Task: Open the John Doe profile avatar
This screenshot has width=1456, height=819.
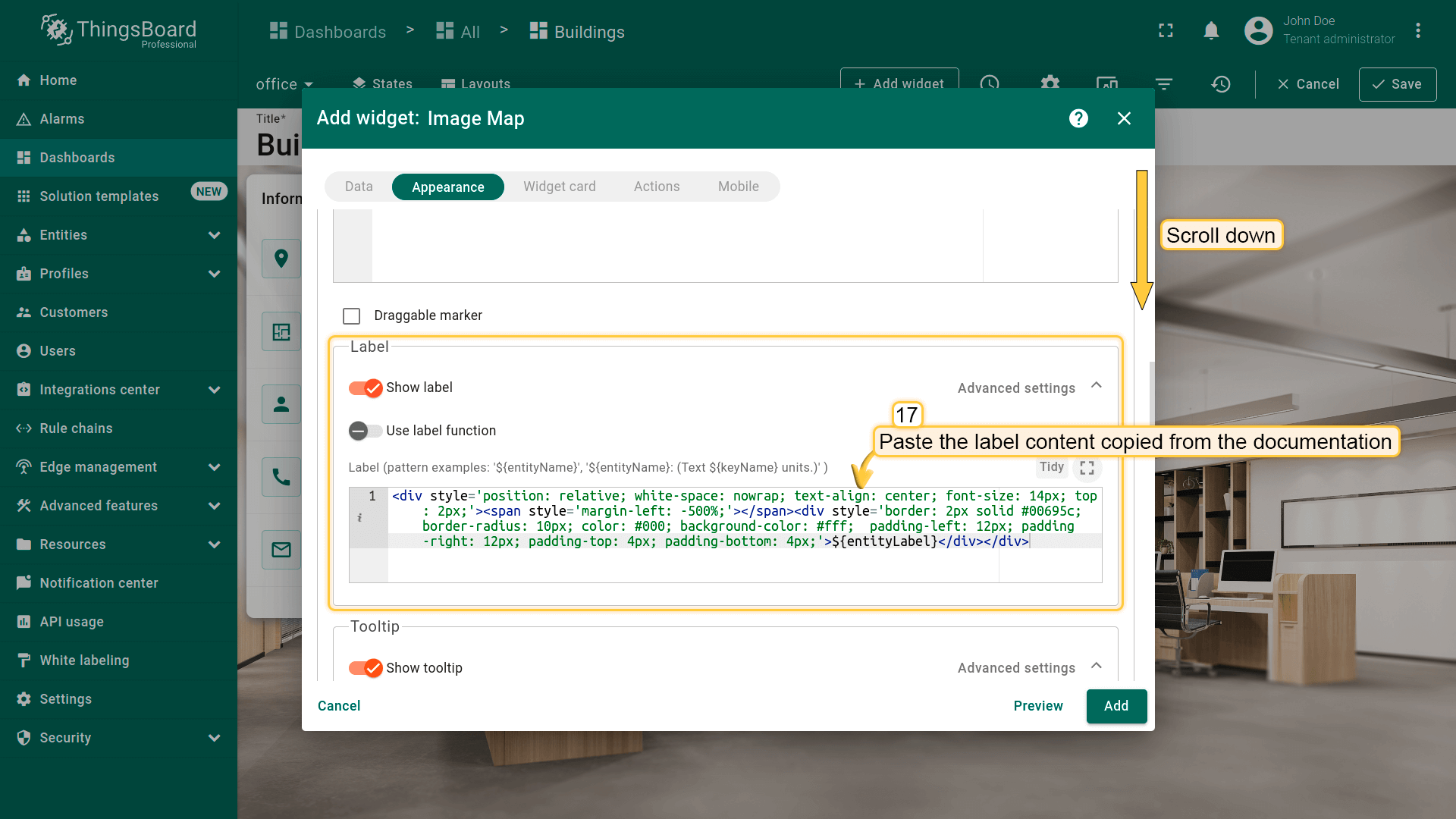Action: click(1258, 30)
